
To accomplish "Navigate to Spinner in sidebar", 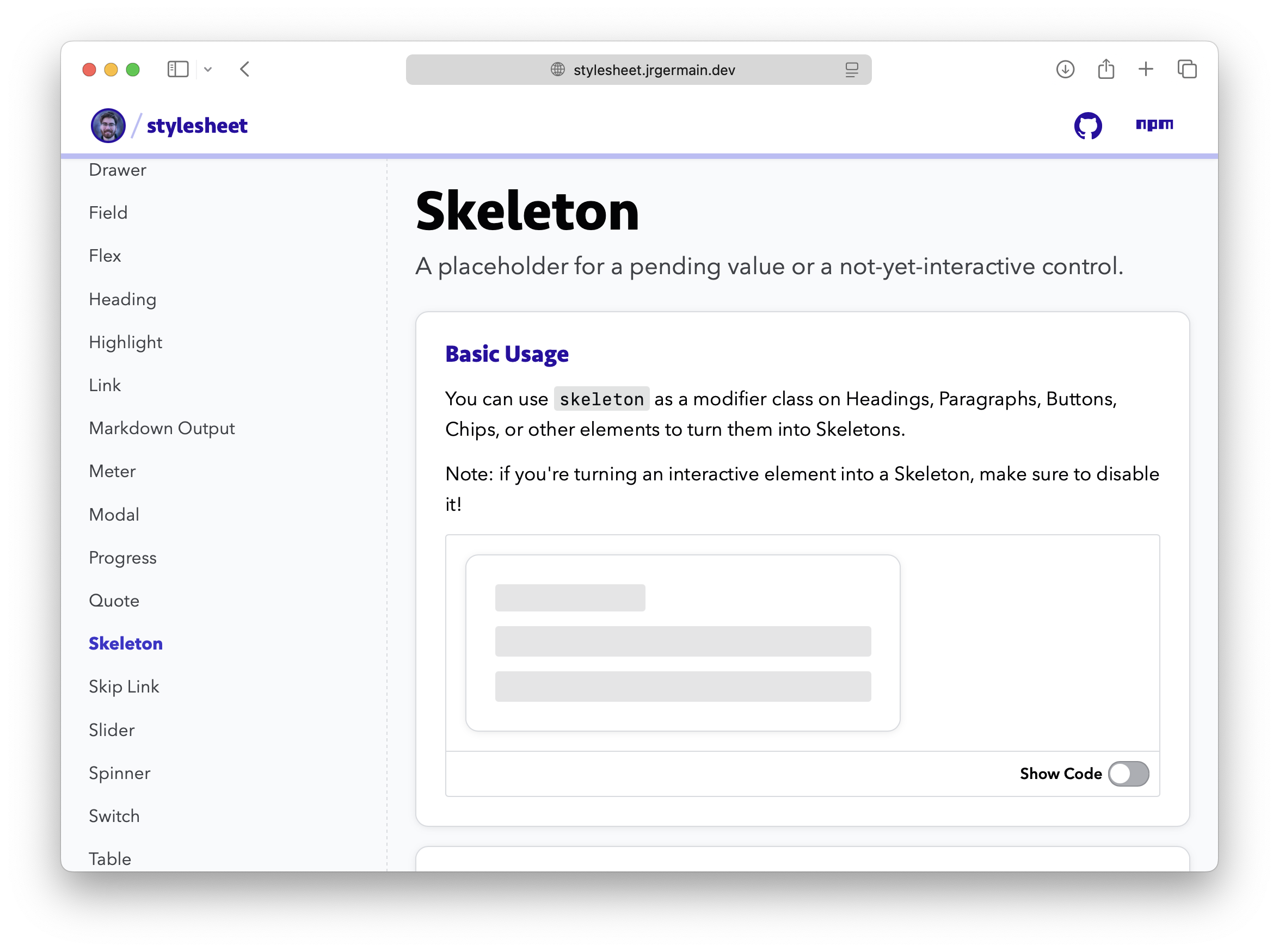I will [119, 773].
